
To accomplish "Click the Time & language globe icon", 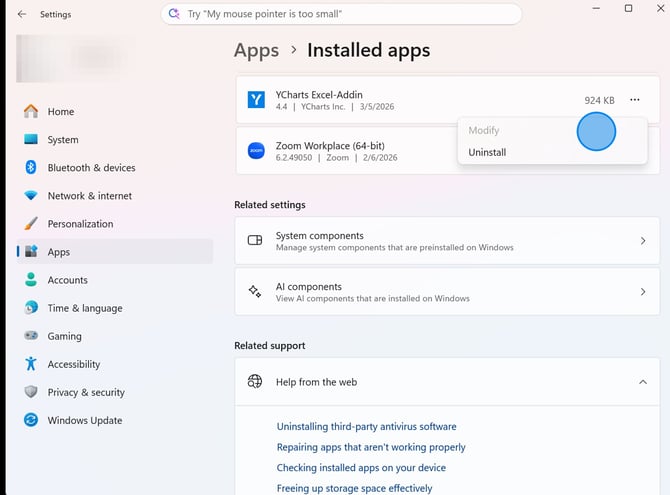I will (31, 307).
